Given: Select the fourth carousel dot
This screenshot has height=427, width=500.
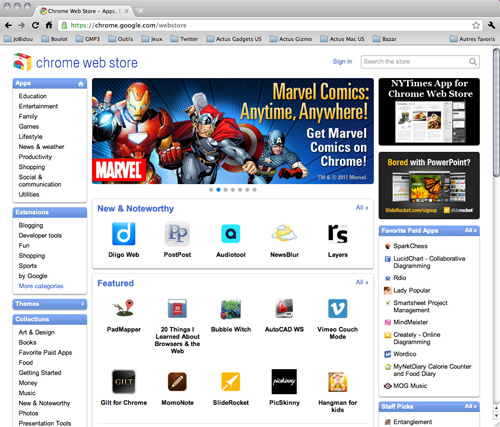Looking at the screenshot, I should click(233, 190).
